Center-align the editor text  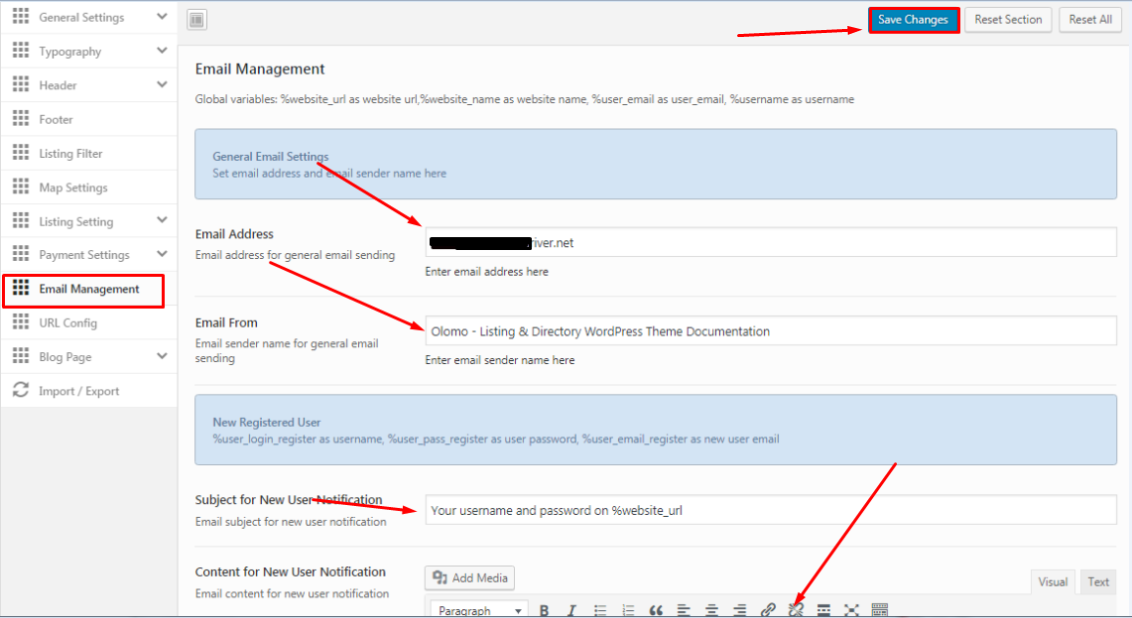click(x=712, y=610)
